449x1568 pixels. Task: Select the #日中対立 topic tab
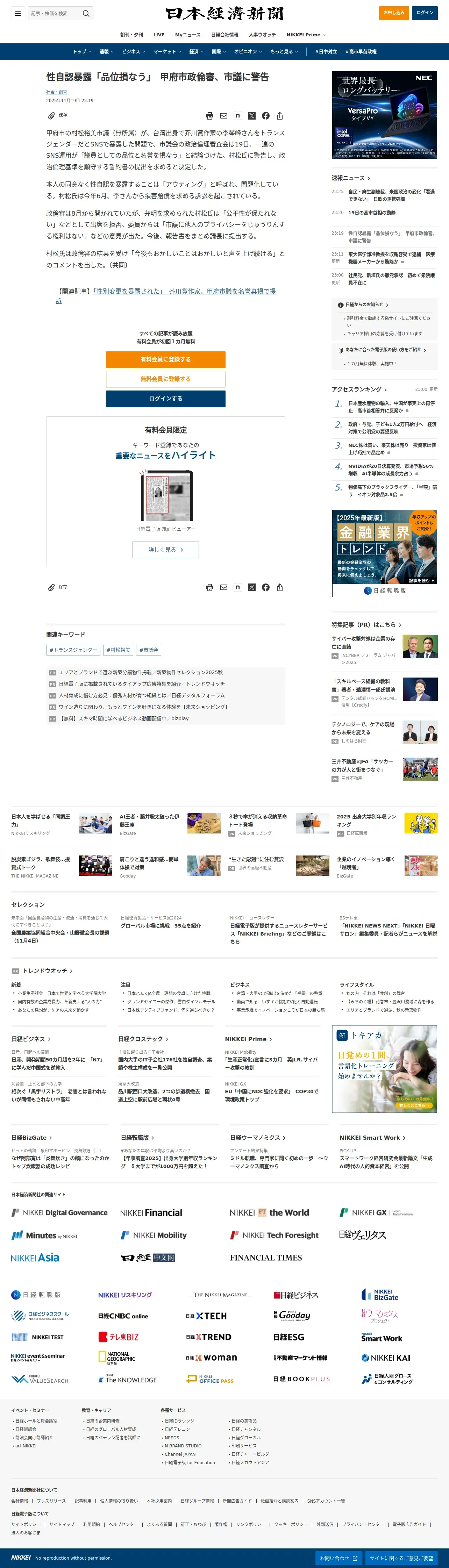326,52
